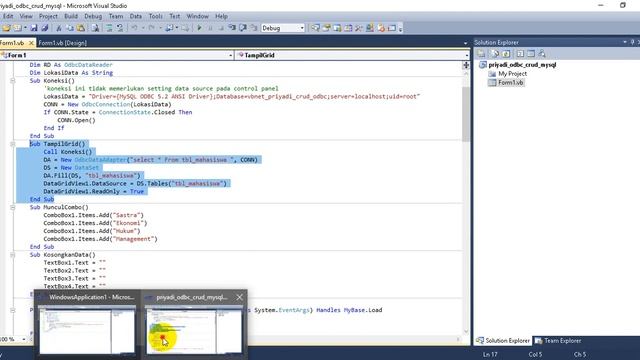Save Form1.vb with the Save icon
This screenshot has width=640, height=360.
point(34,28)
